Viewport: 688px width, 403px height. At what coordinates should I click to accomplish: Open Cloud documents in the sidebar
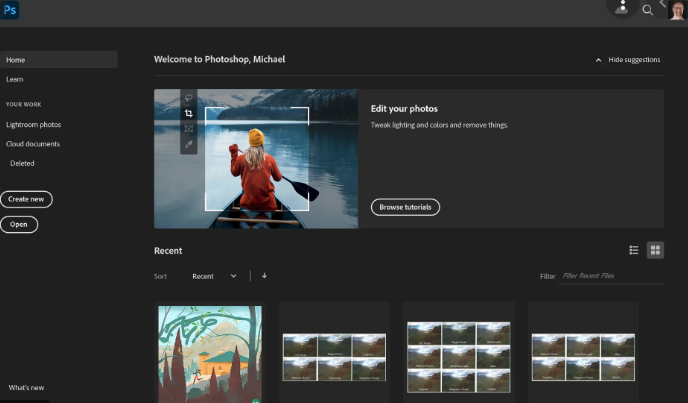(x=34, y=144)
